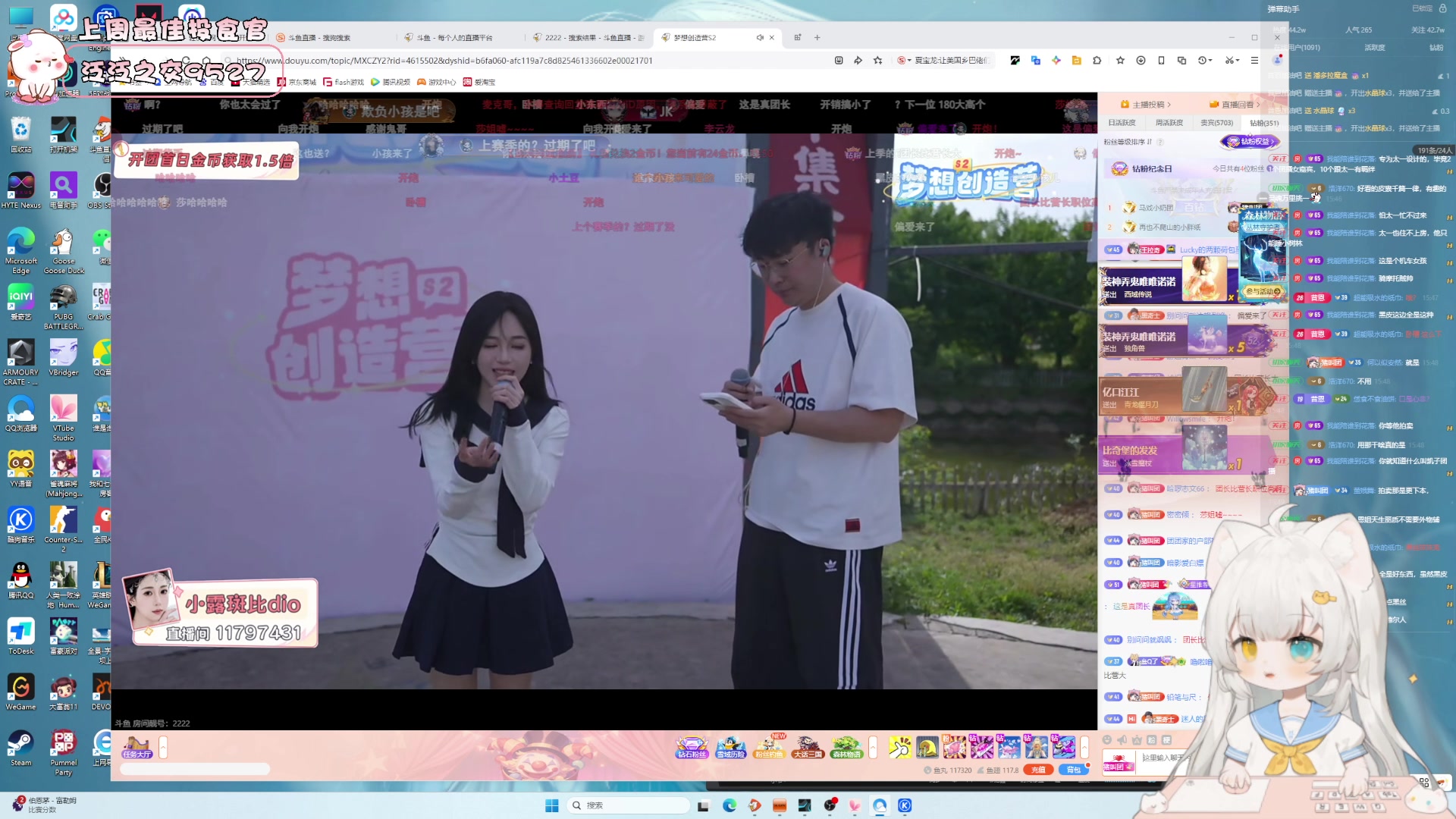Open the 大话三国 activity icon
1456x819 pixels.
tap(808, 747)
